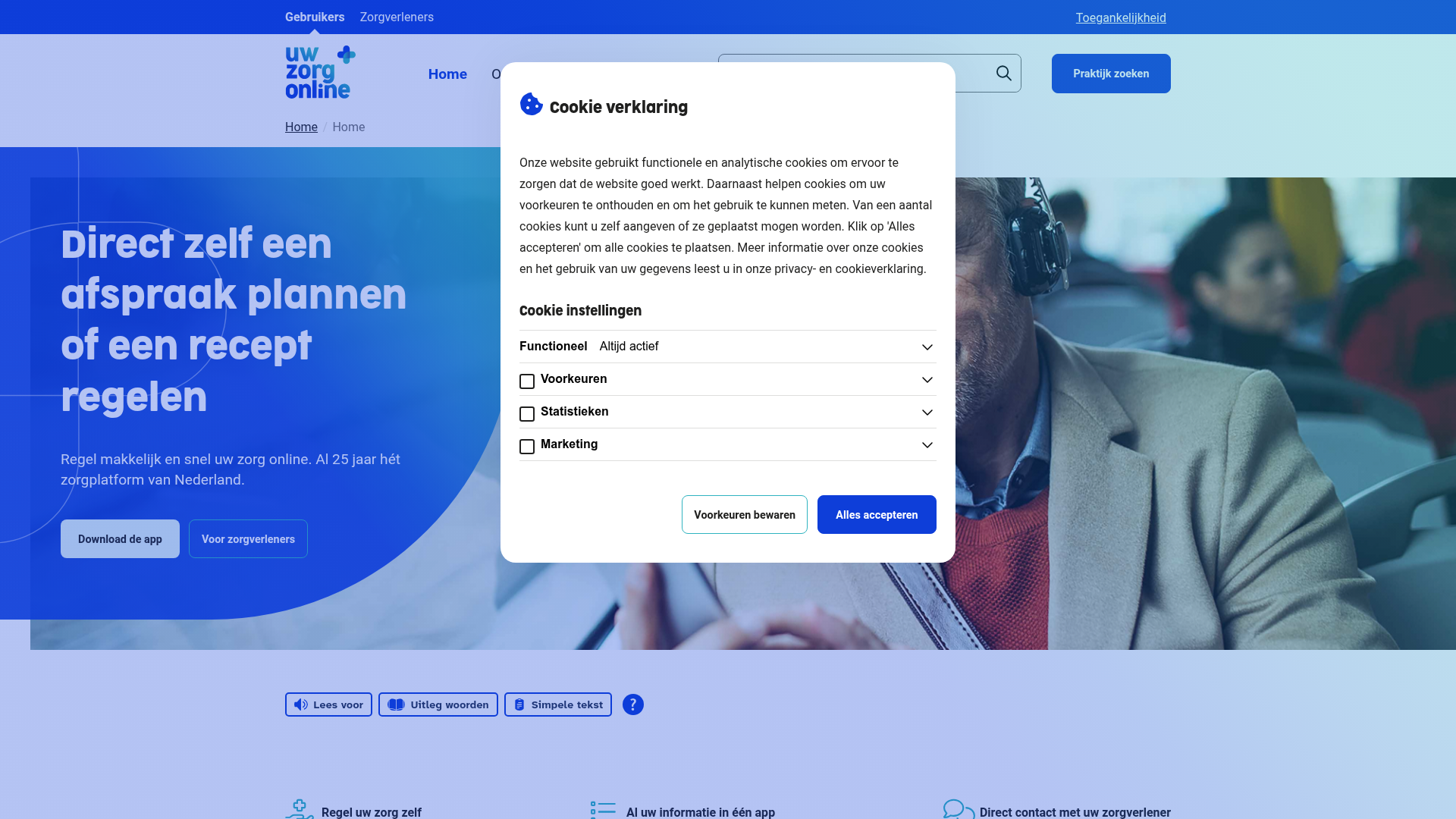The image size is (1456, 819).
Task: Click the cookie icon beside Cookie verklaring
Action: pyautogui.click(x=532, y=105)
